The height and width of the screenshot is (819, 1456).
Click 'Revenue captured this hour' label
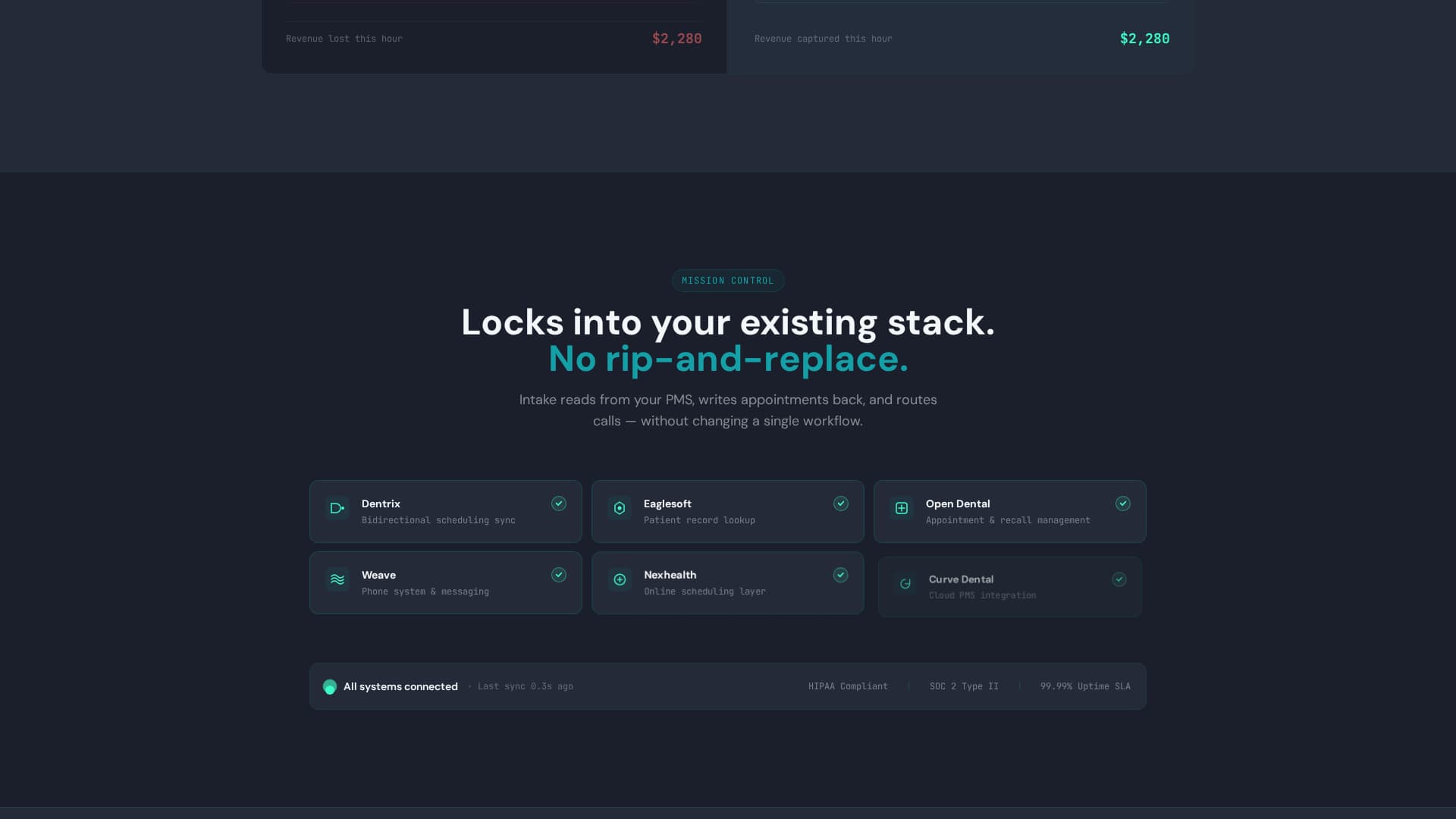click(x=824, y=39)
